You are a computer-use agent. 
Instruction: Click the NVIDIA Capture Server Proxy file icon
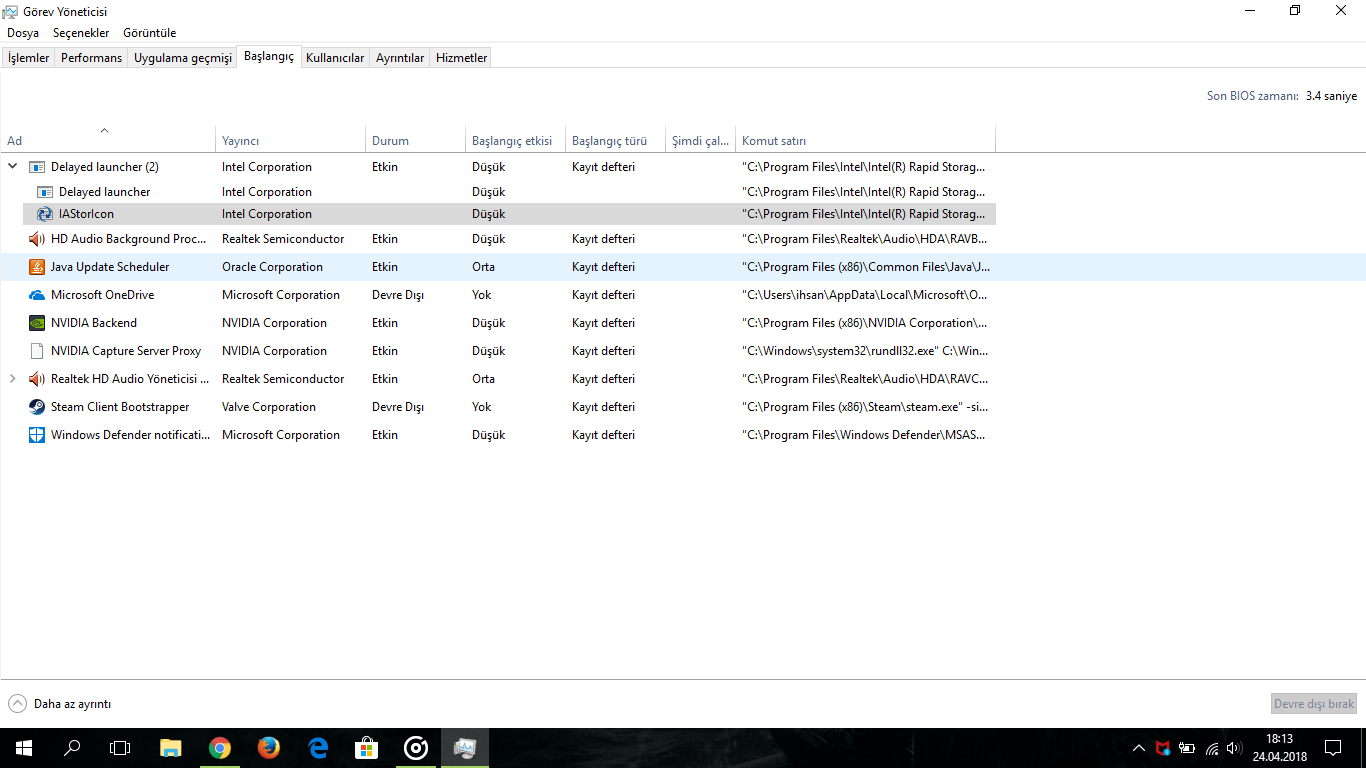point(37,351)
